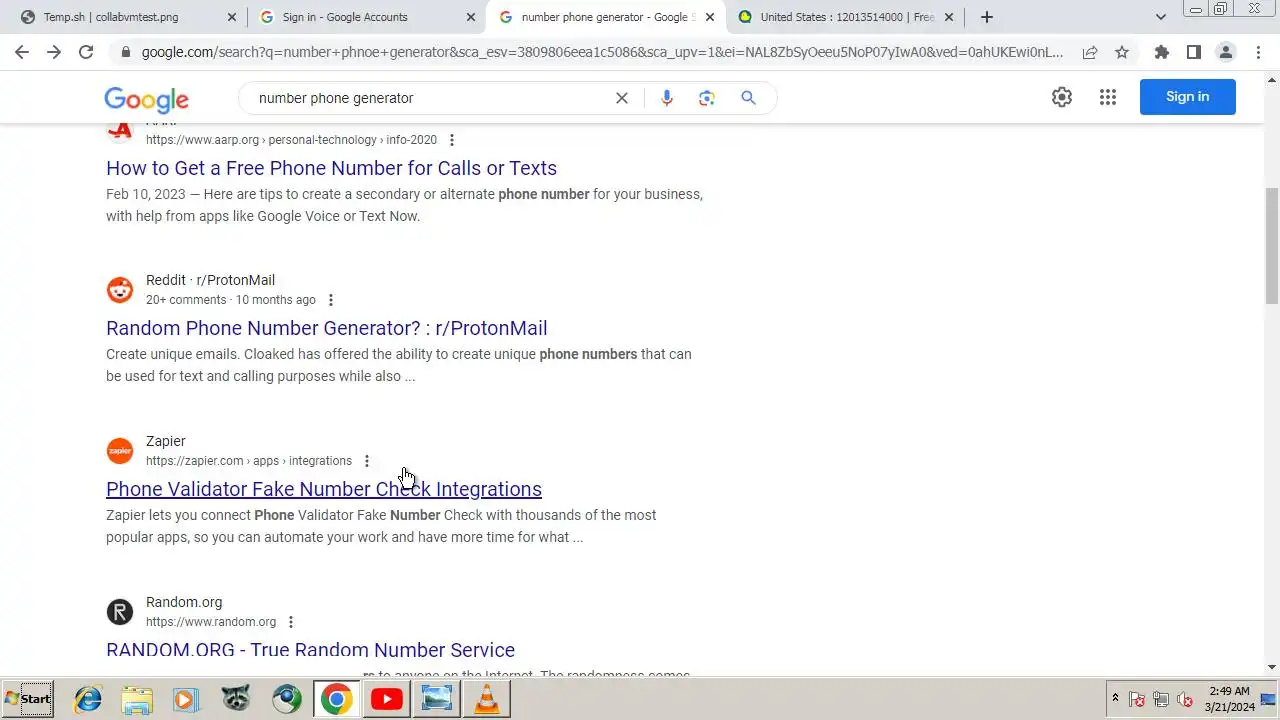Image resolution: width=1280 pixels, height=720 pixels.
Task: Open more options for Random.org result
Action: click(x=291, y=622)
